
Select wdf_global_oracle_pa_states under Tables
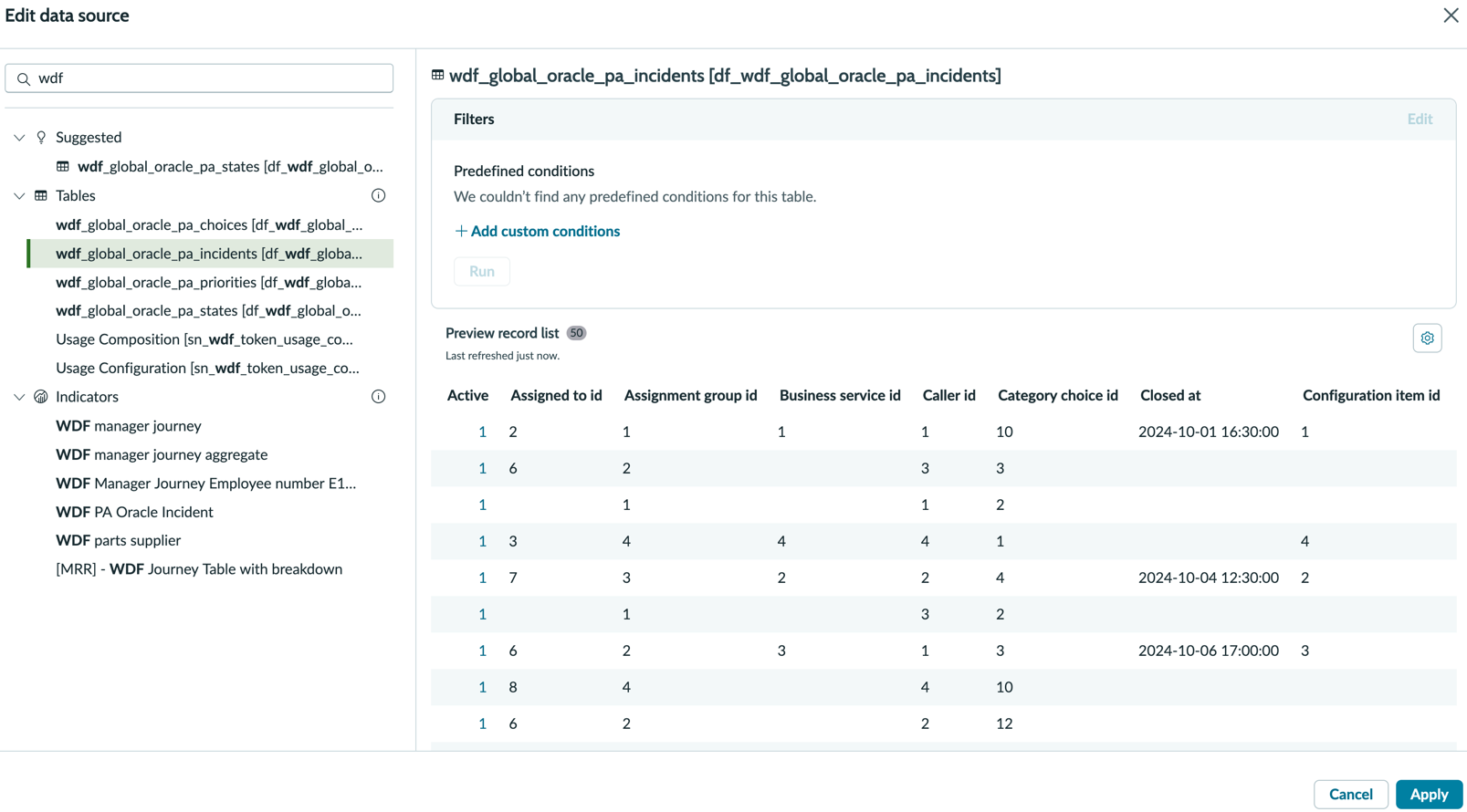click(208, 310)
